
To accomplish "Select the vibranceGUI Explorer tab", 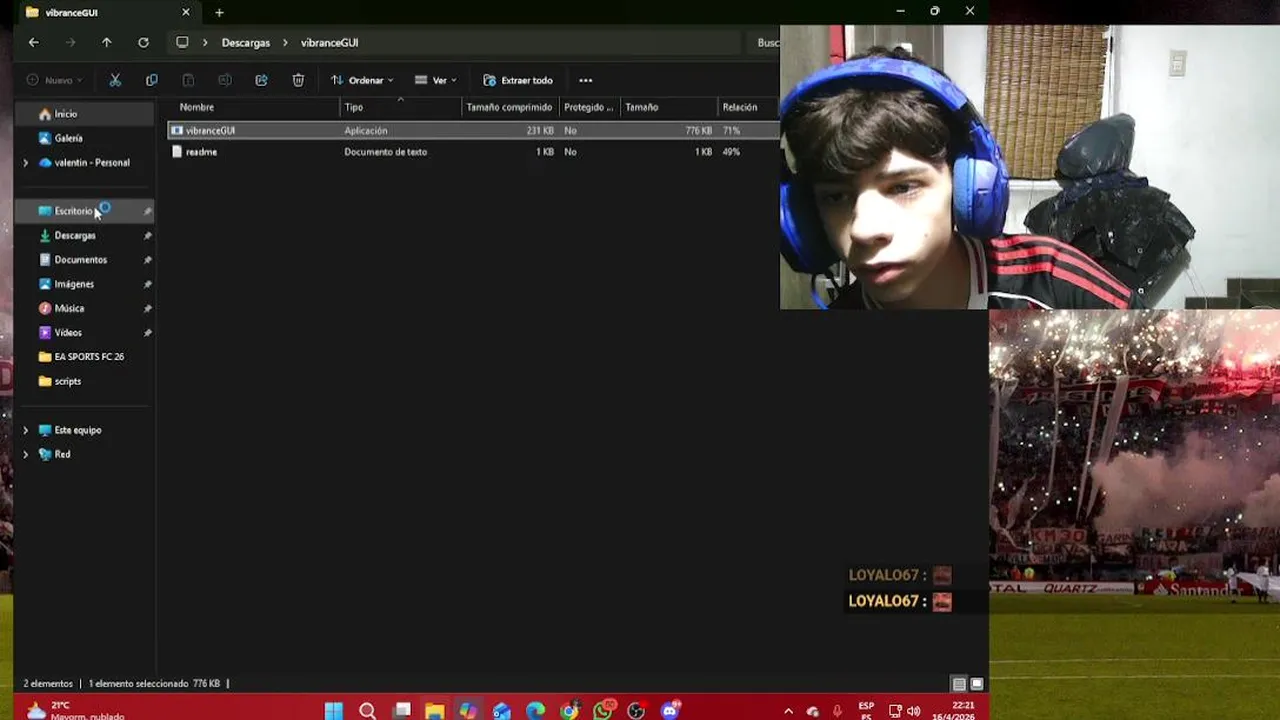I will tap(106, 12).
